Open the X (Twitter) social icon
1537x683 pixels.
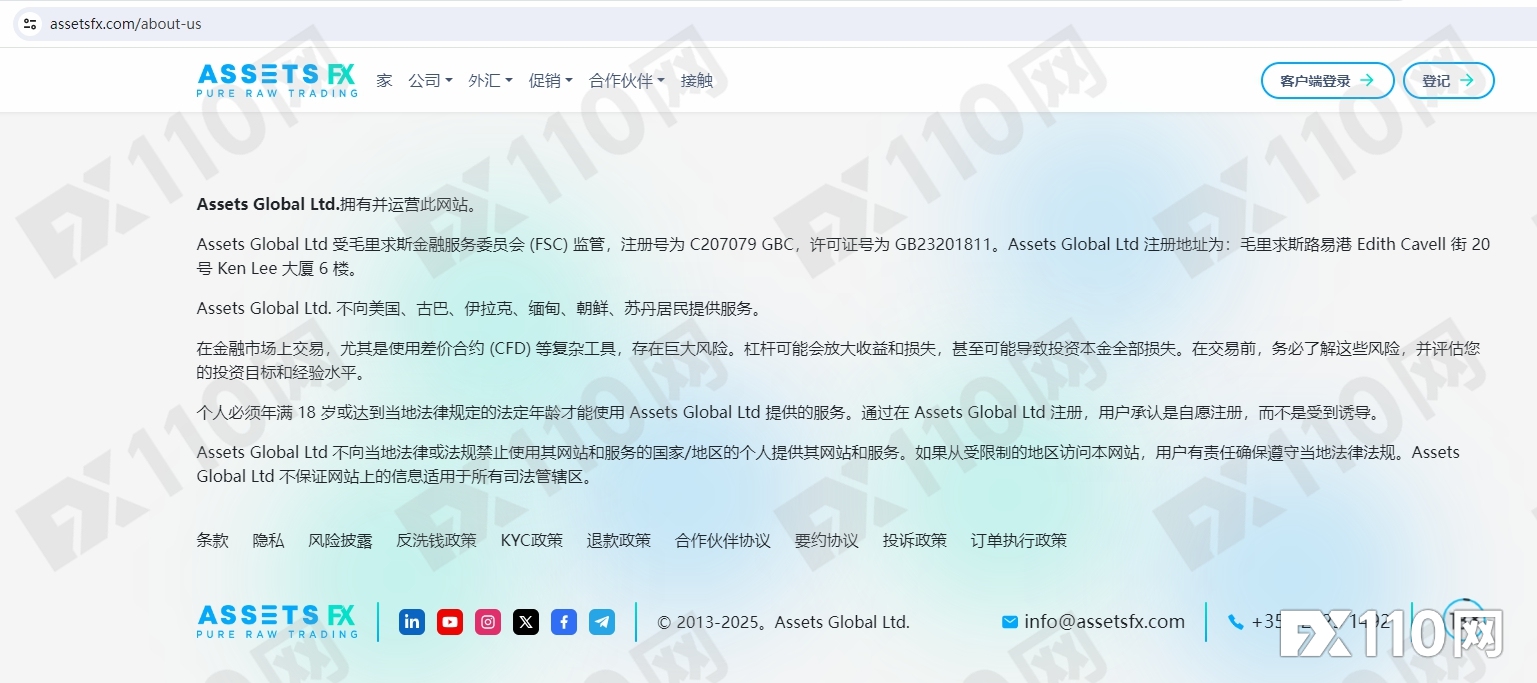(526, 622)
